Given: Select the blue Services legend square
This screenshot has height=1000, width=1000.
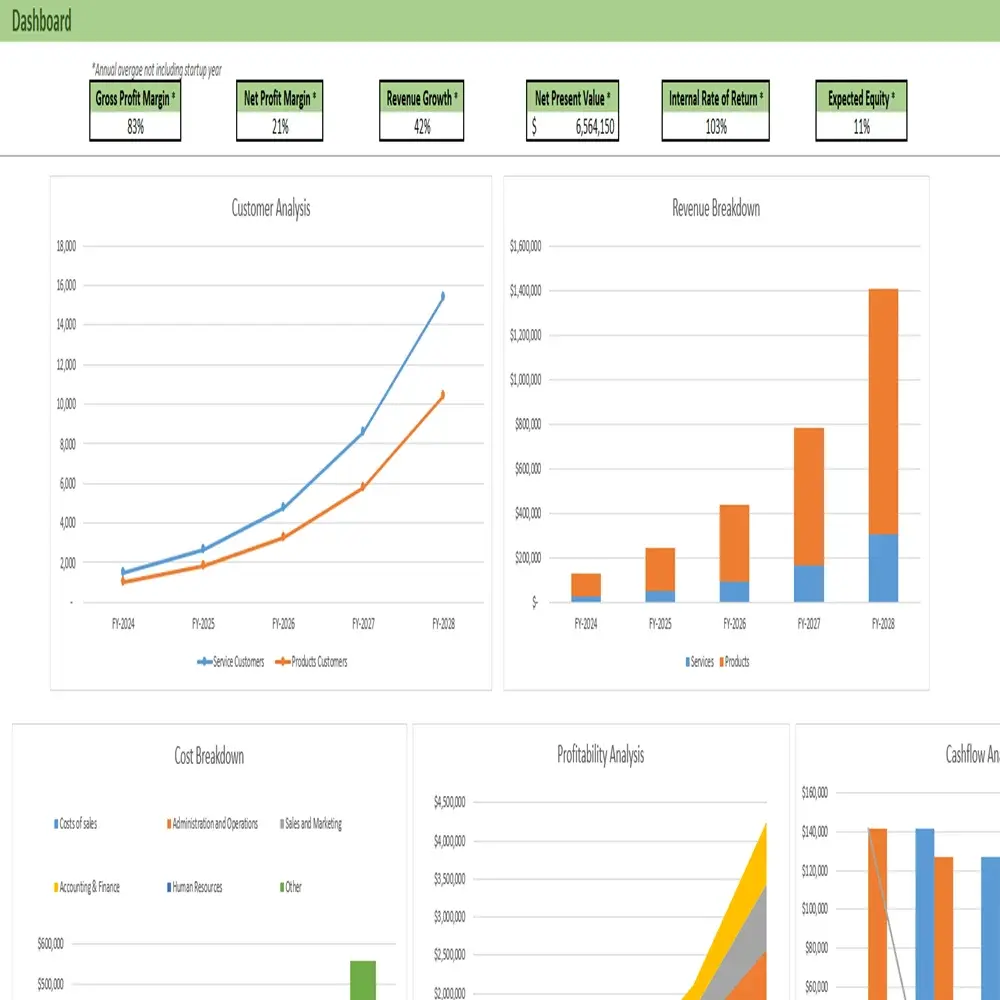Looking at the screenshot, I should [687, 662].
